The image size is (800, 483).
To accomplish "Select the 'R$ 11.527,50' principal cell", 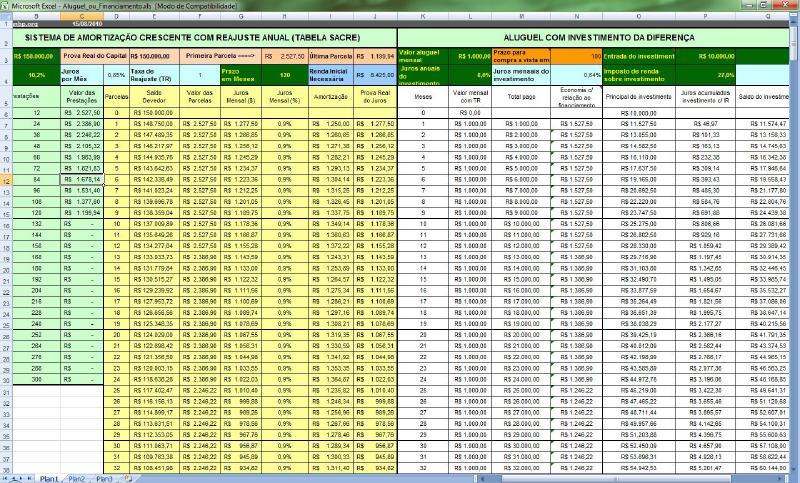I will coord(639,124).
